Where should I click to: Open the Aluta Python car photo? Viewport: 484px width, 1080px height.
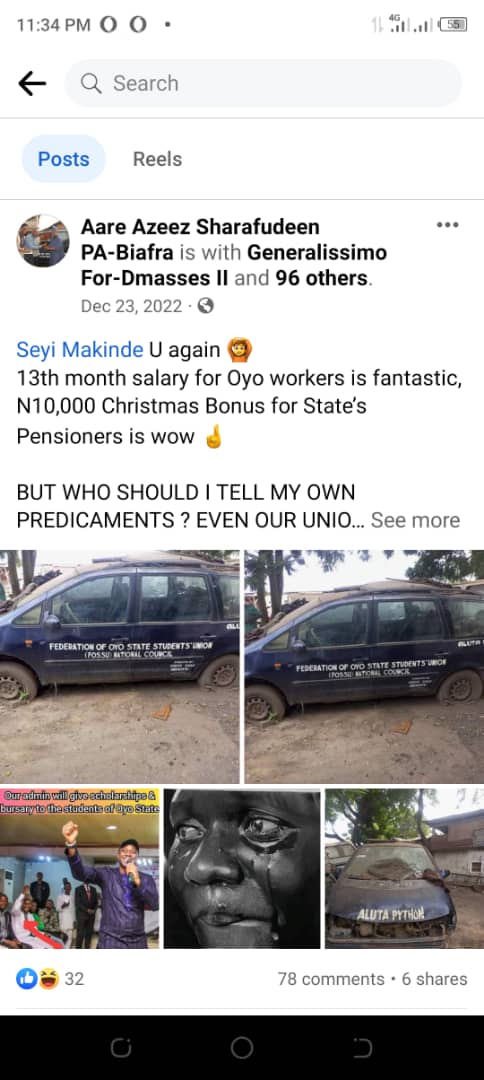pyautogui.click(x=405, y=869)
